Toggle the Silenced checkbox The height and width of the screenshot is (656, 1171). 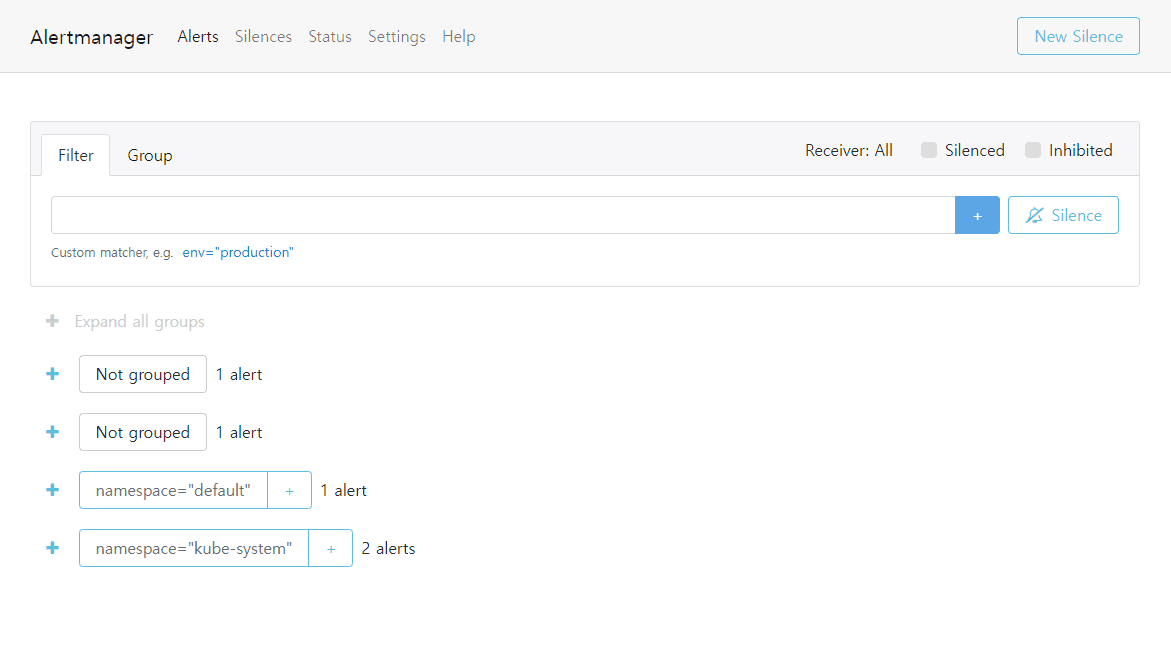(x=929, y=150)
